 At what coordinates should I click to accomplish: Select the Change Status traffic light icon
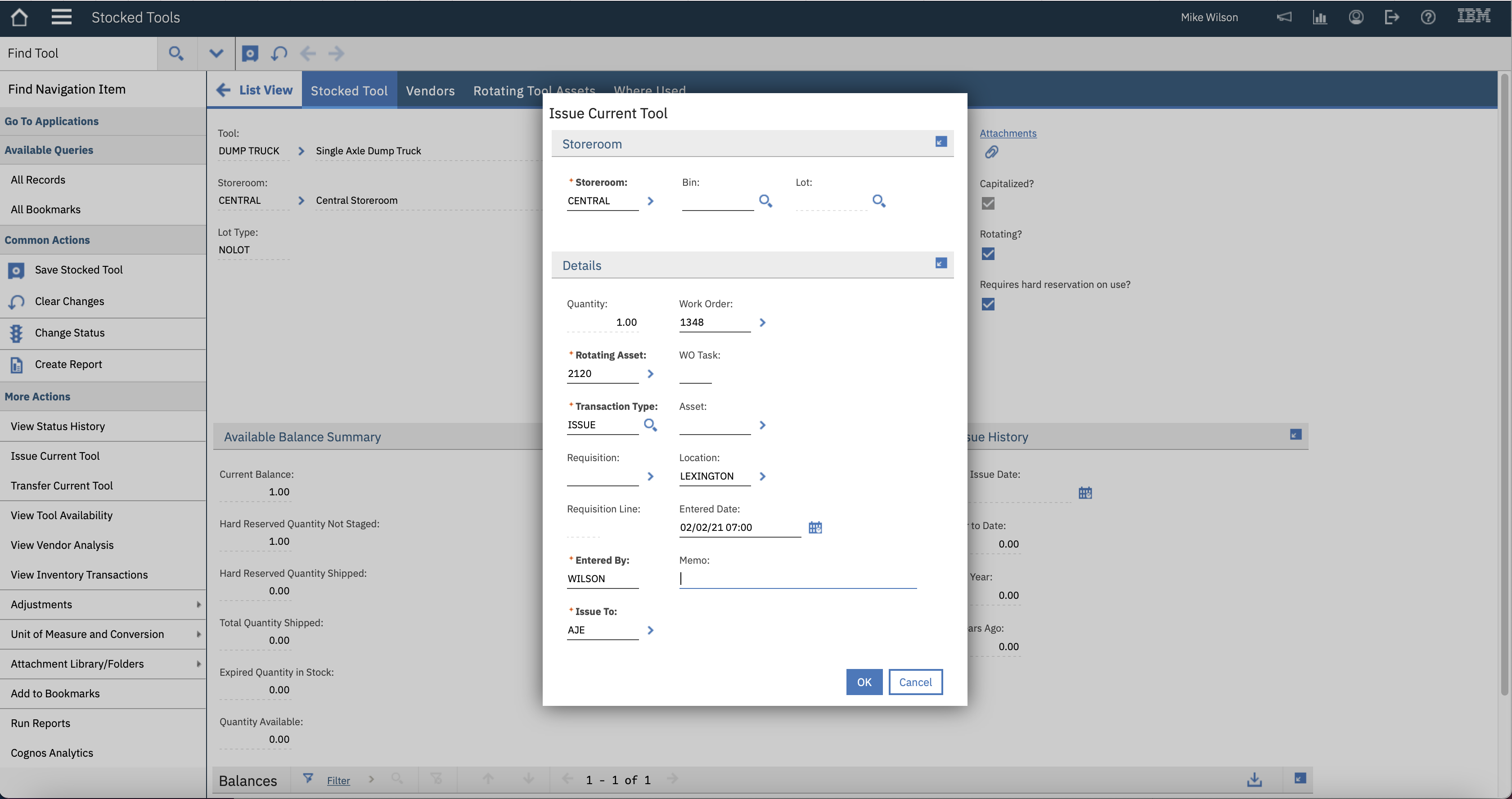pyautogui.click(x=16, y=332)
